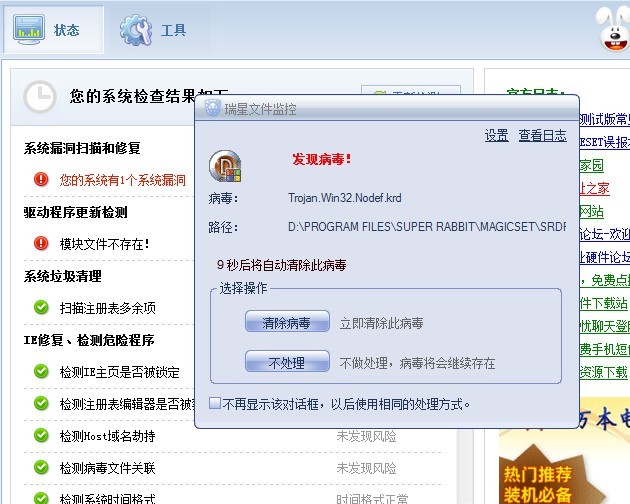The height and width of the screenshot is (504, 630).
Task: Enable 不再显示该对话框 checkbox
Action: coord(215,403)
